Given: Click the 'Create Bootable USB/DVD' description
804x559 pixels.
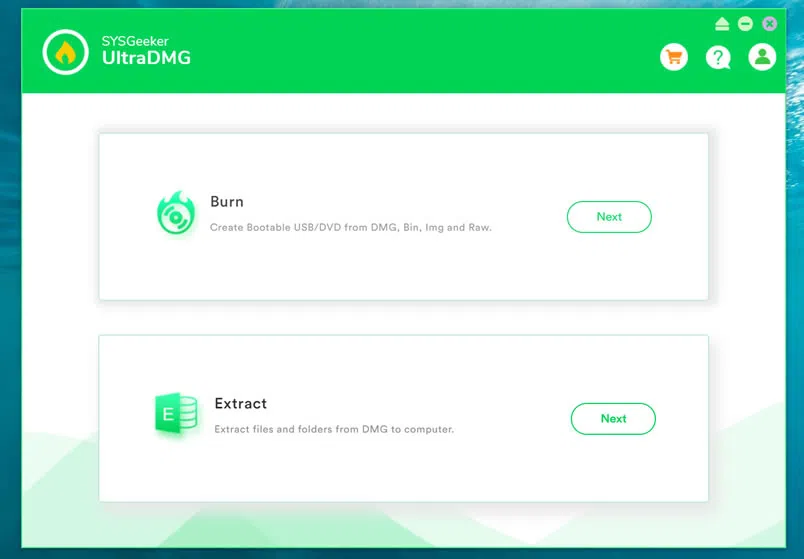Looking at the screenshot, I should pos(350,228).
